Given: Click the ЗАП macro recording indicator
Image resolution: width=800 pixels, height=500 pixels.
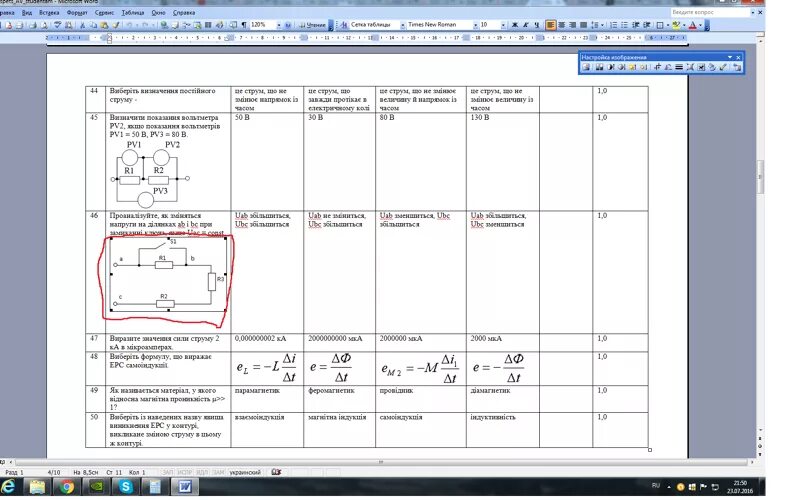Looking at the screenshot, I should click(167, 472).
